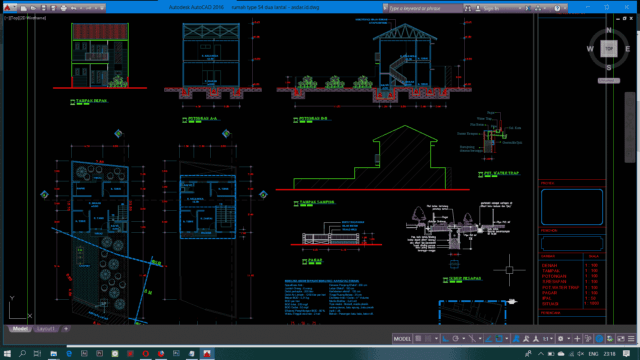This screenshot has height=360, width=640.
Task: Switch to the Layout1 tab
Action: pyautogui.click(x=46, y=329)
